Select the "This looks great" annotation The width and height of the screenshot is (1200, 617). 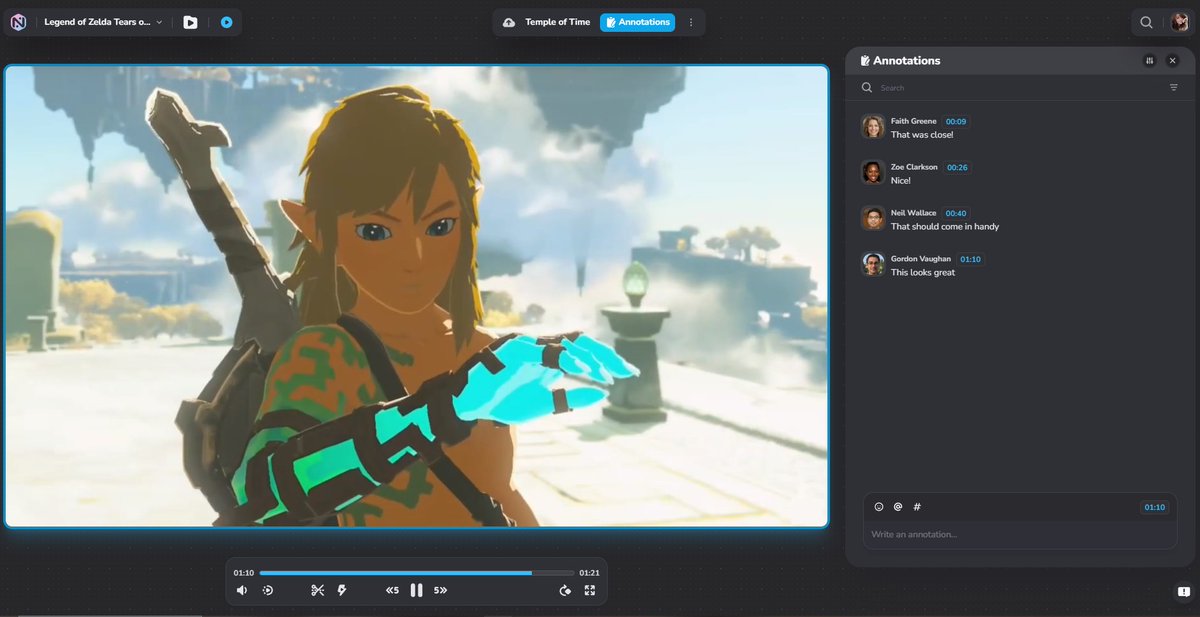click(923, 273)
